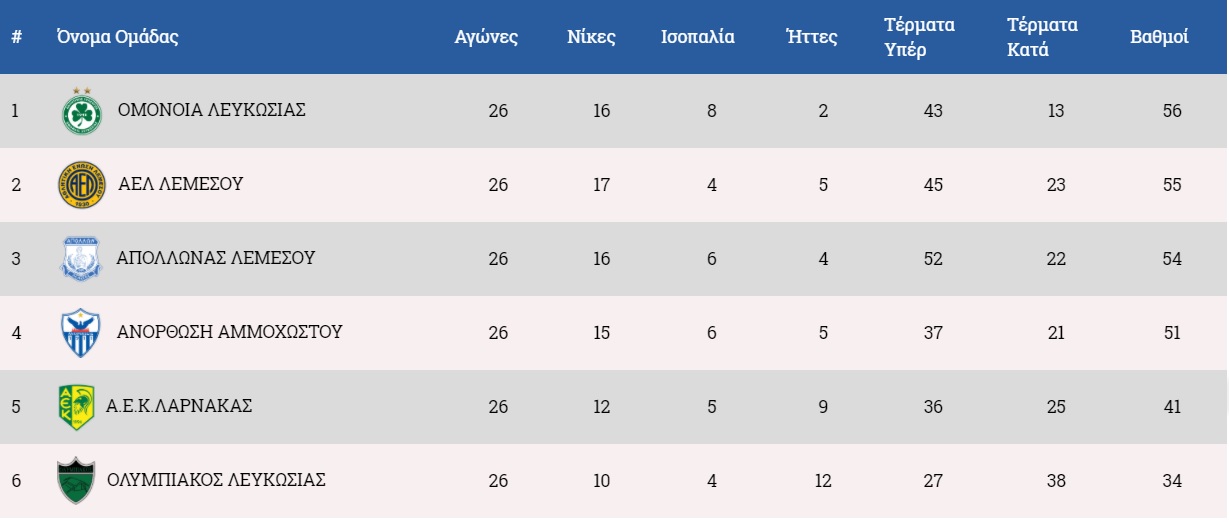Open the ΟΜΟΝΟΙΑ ΛΕΥΚΩΣΙΑΣ team name

pyautogui.click(x=212, y=110)
